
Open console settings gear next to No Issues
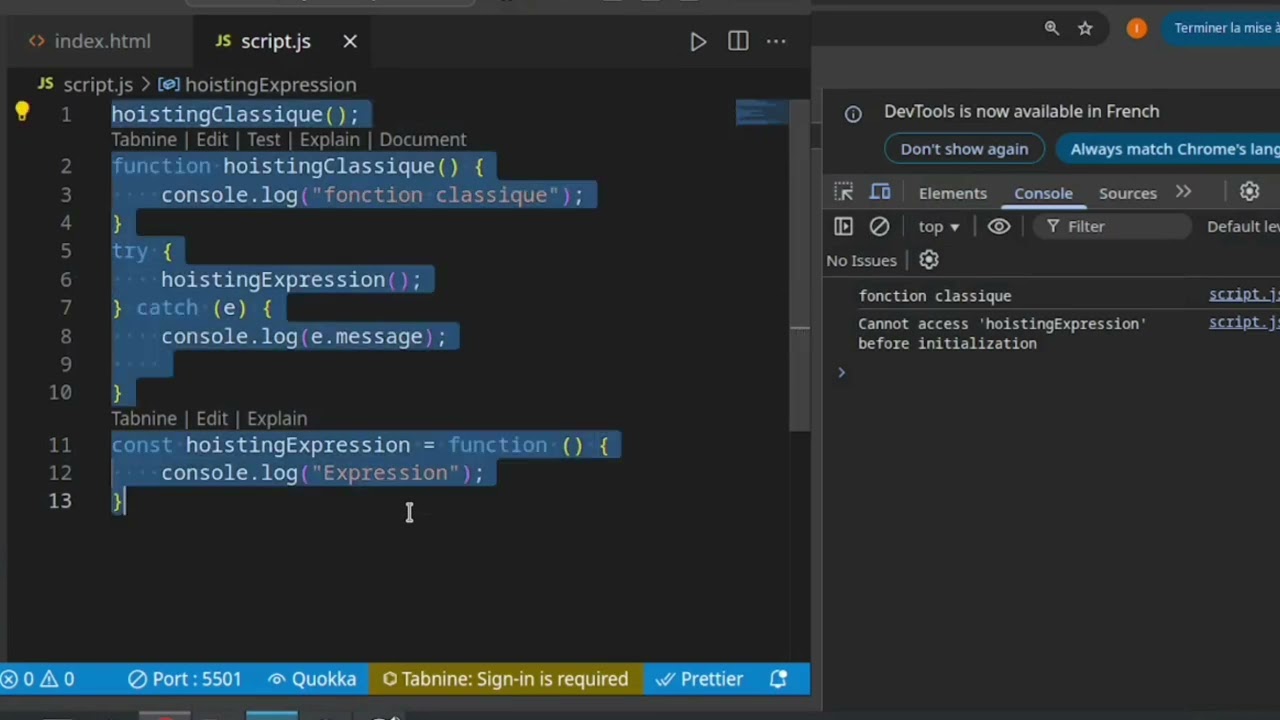coord(929,260)
